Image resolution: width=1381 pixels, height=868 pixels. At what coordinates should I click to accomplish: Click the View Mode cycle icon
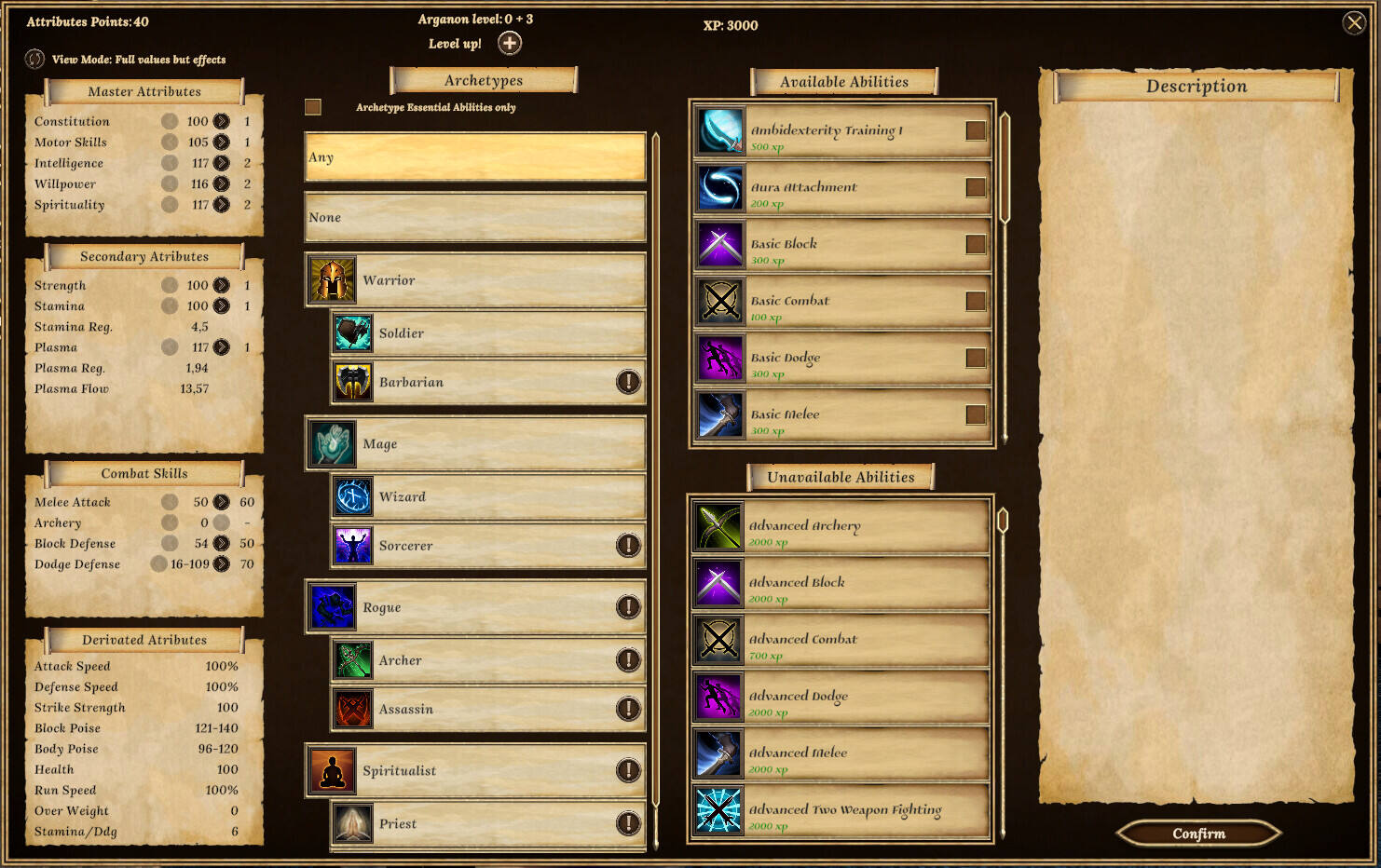pyautogui.click(x=34, y=59)
